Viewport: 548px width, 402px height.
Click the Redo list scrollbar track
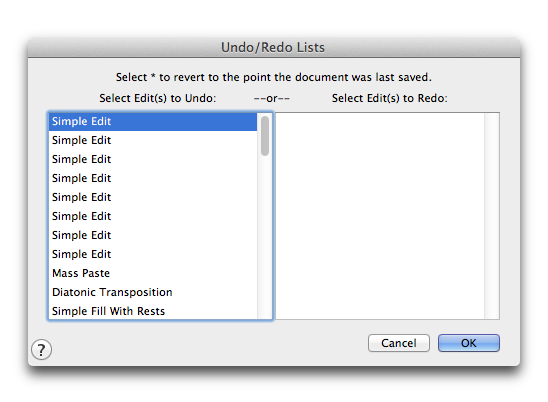click(492, 216)
